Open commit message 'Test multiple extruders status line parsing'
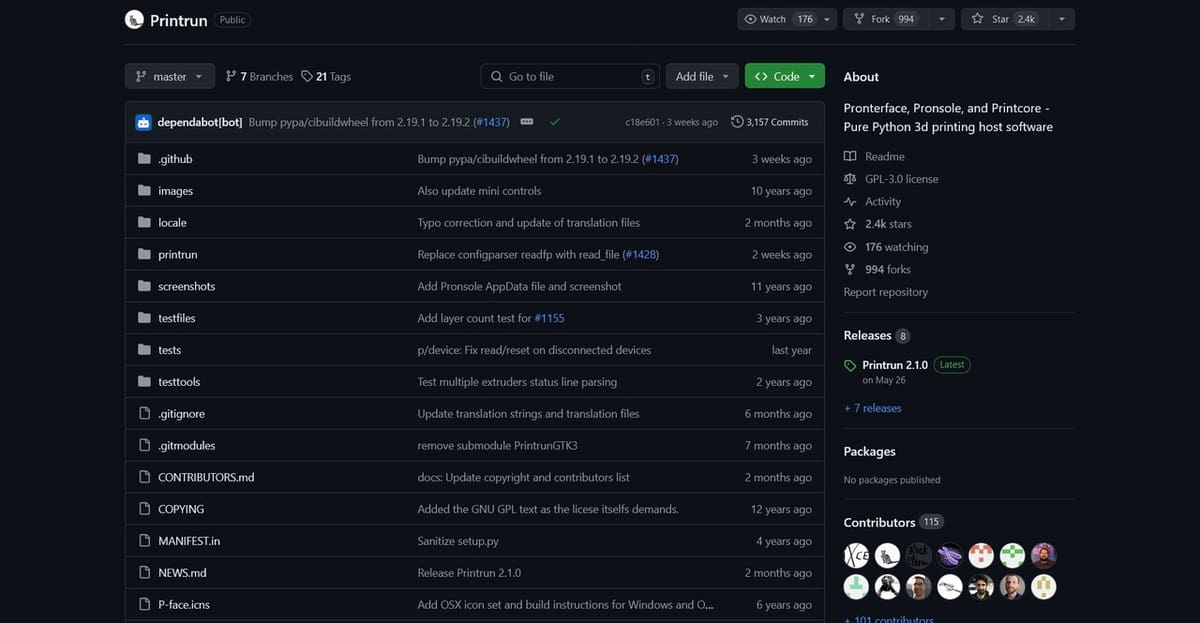This screenshot has width=1200, height=623. click(x=517, y=382)
